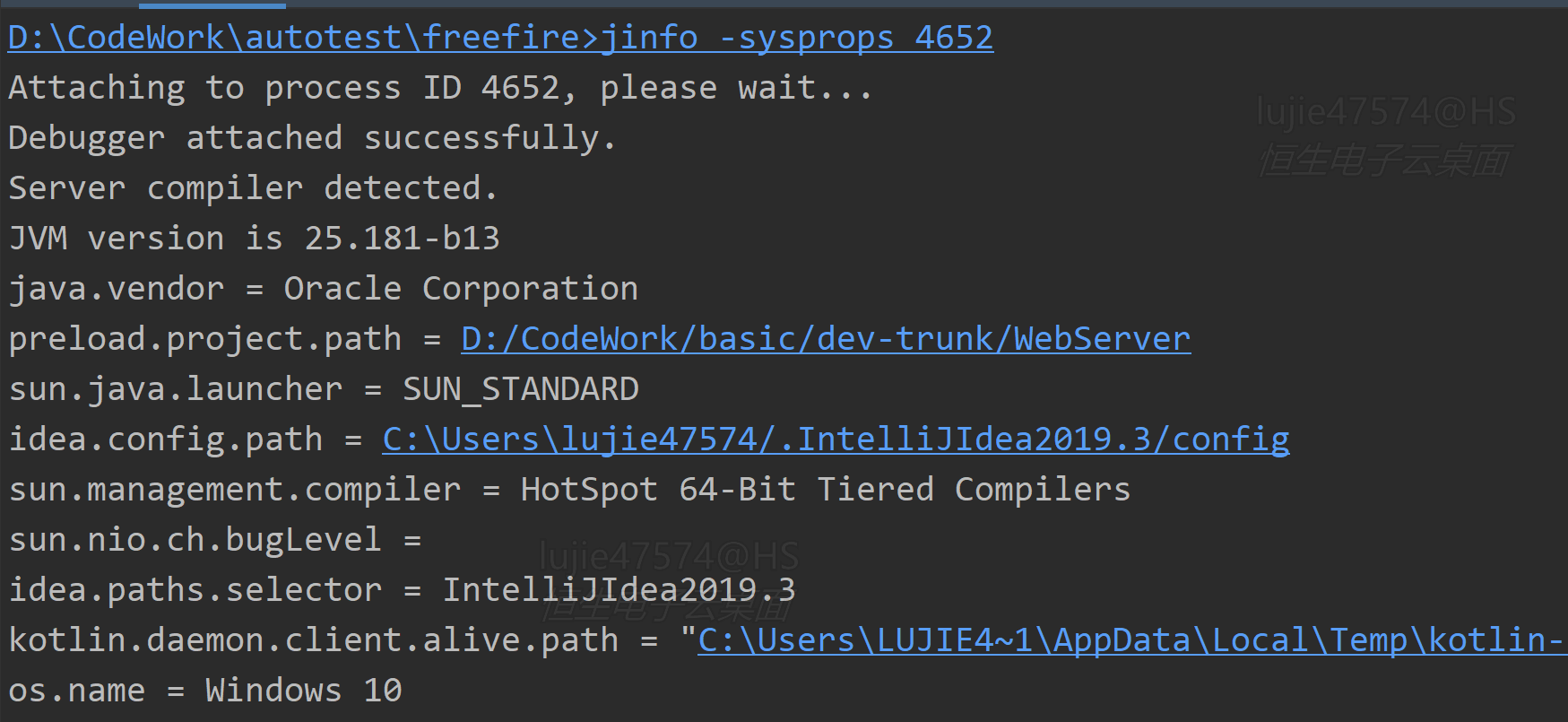Click the kotlin.daemon.client.alive.path property name
Image resolution: width=1568 pixels, height=722 pixels.
pos(313,640)
